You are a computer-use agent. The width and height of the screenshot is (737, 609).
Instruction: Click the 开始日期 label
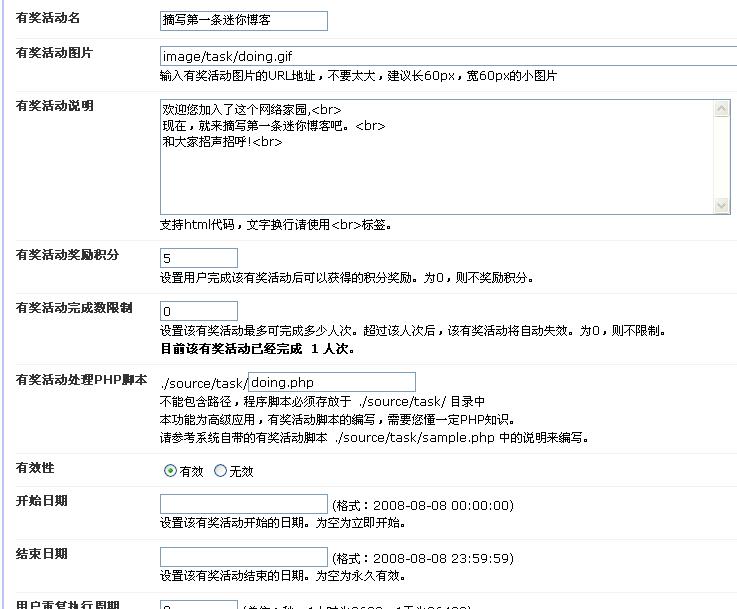click(x=41, y=500)
